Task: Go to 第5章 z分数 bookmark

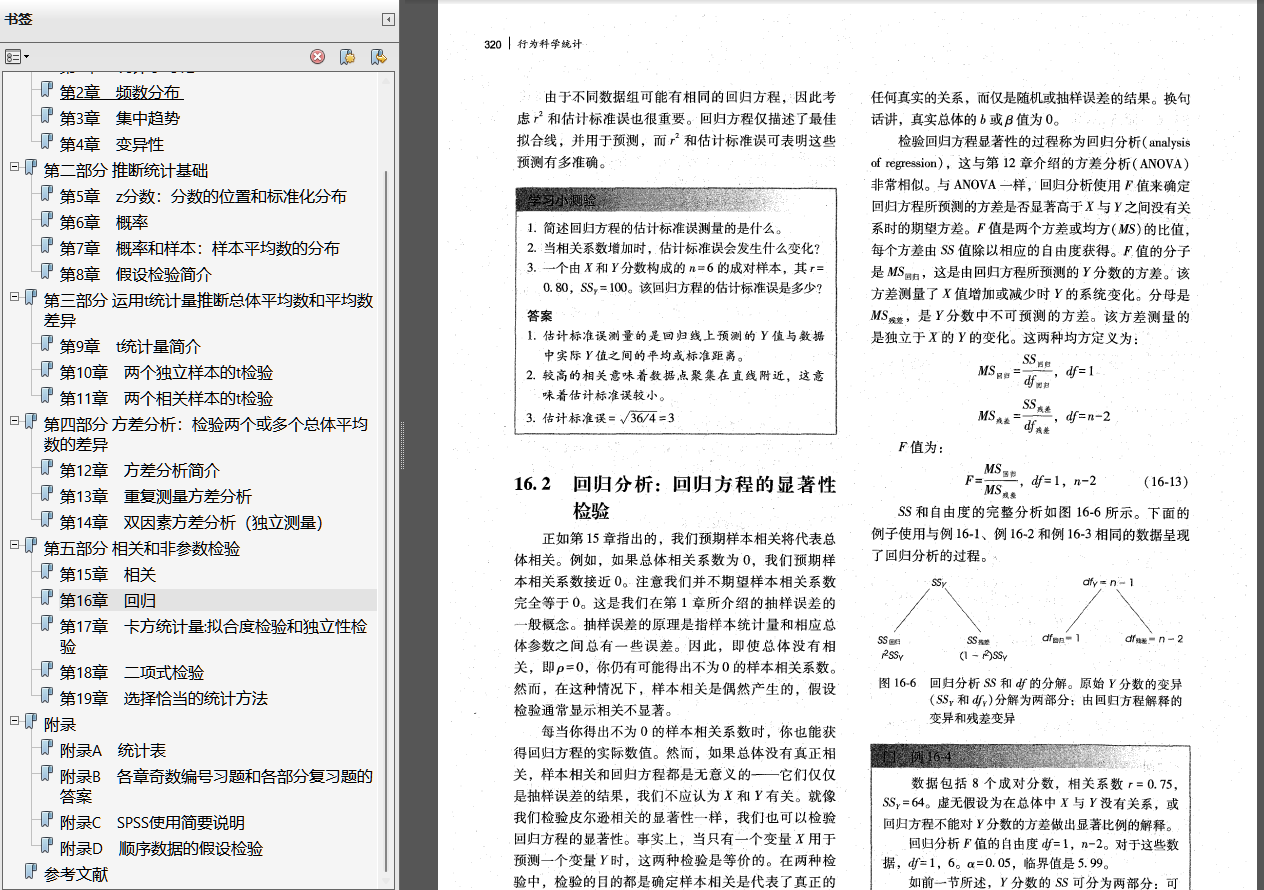Action: click(203, 196)
